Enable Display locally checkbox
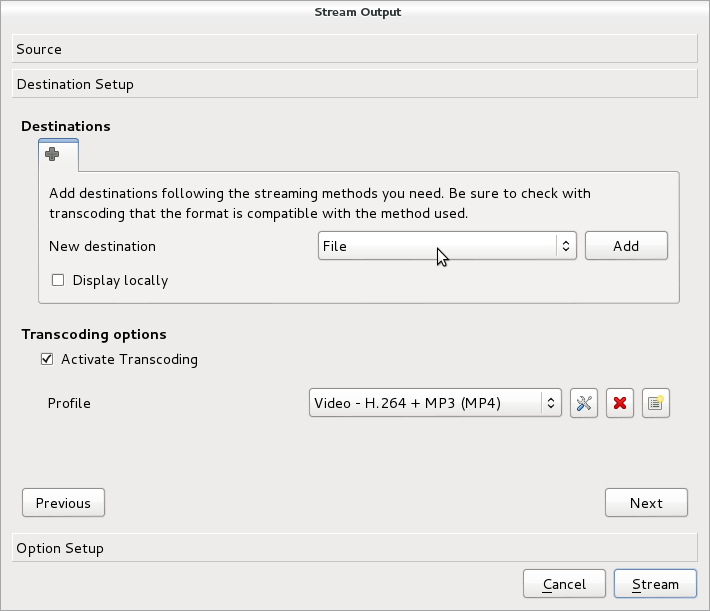 pyautogui.click(x=58, y=280)
